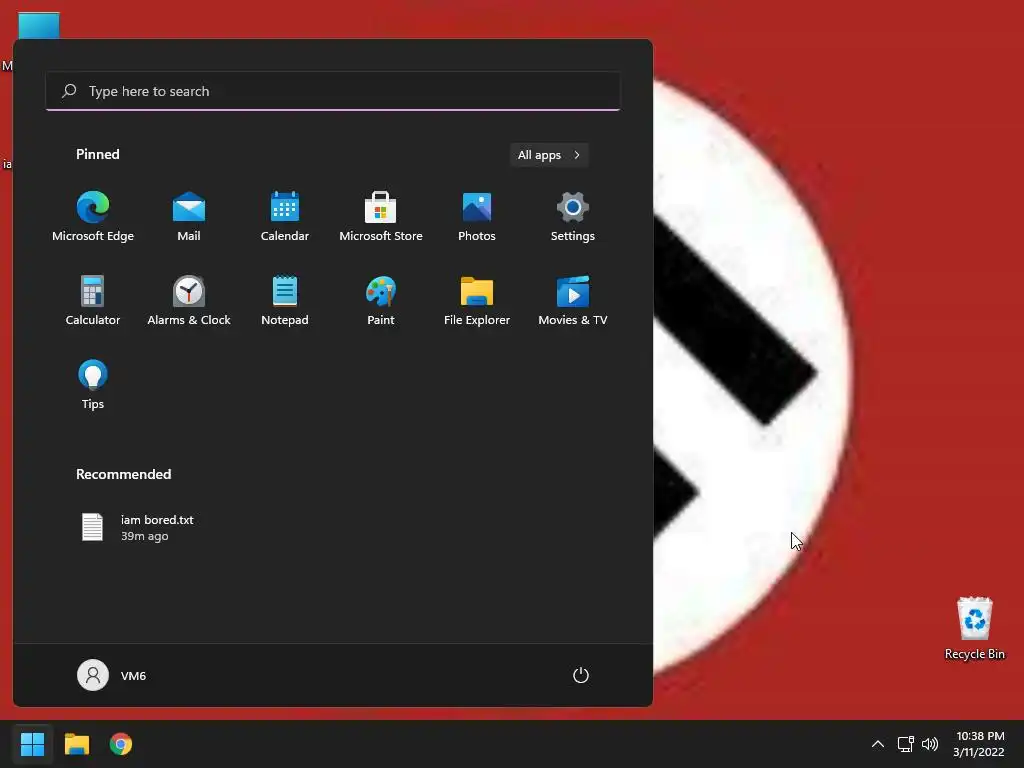Open the Paint app

click(381, 300)
